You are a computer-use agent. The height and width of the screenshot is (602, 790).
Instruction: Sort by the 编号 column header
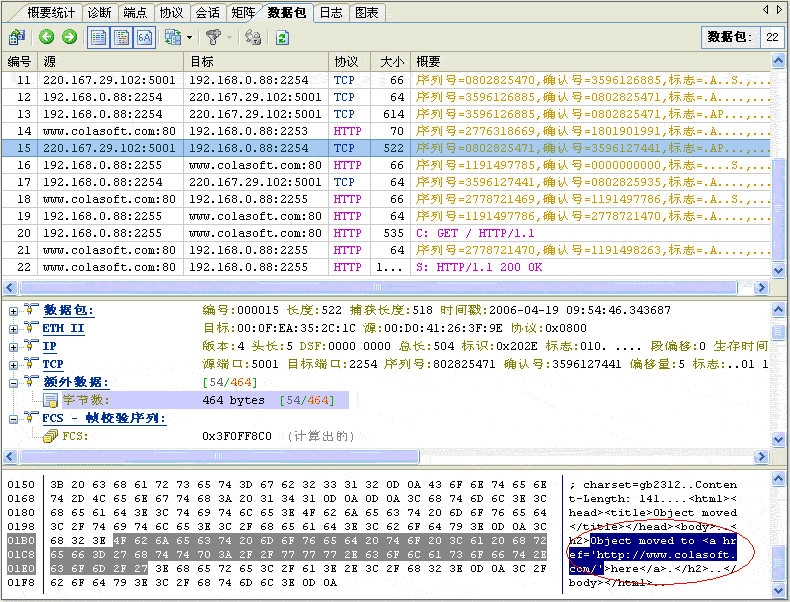point(20,61)
